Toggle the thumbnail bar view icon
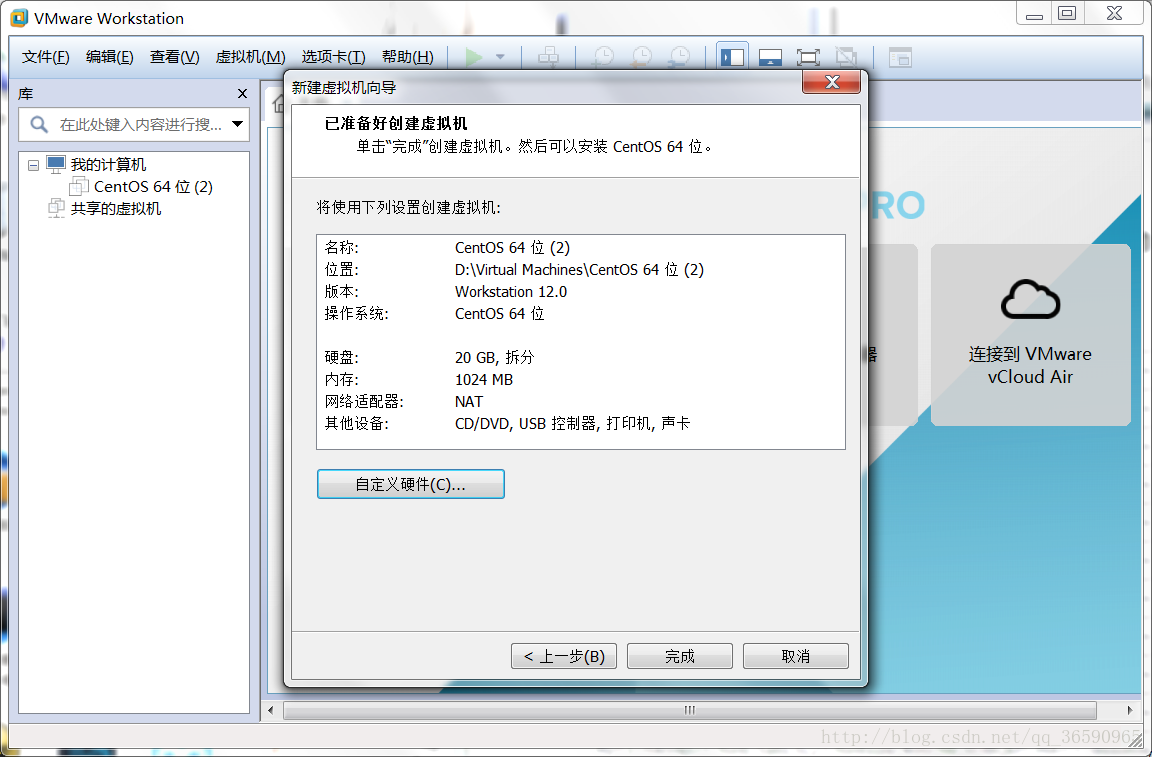This screenshot has height=757, width=1152. click(x=770, y=57)
